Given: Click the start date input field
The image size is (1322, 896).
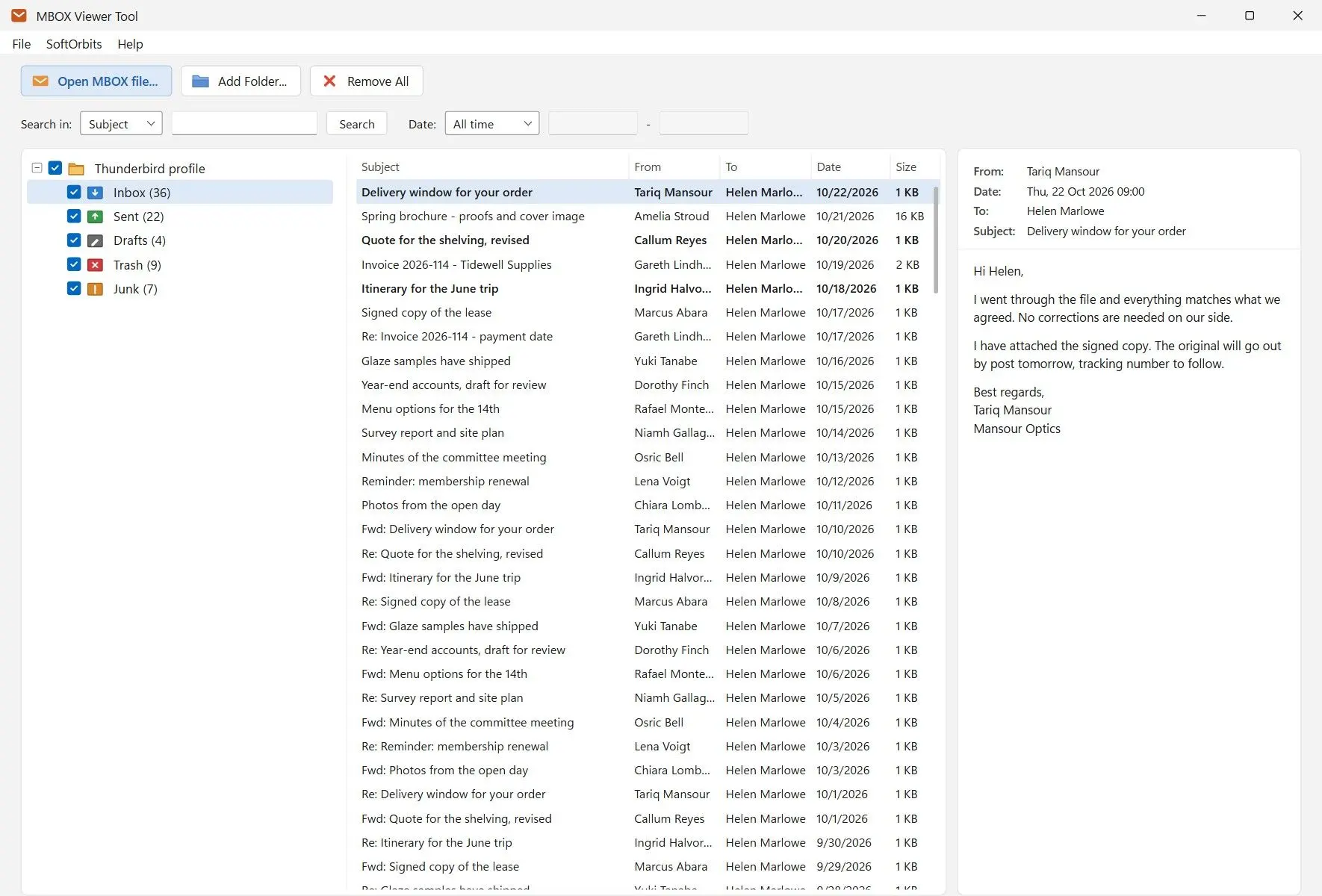Looking at the screenshot, I should tap(593, 123).
